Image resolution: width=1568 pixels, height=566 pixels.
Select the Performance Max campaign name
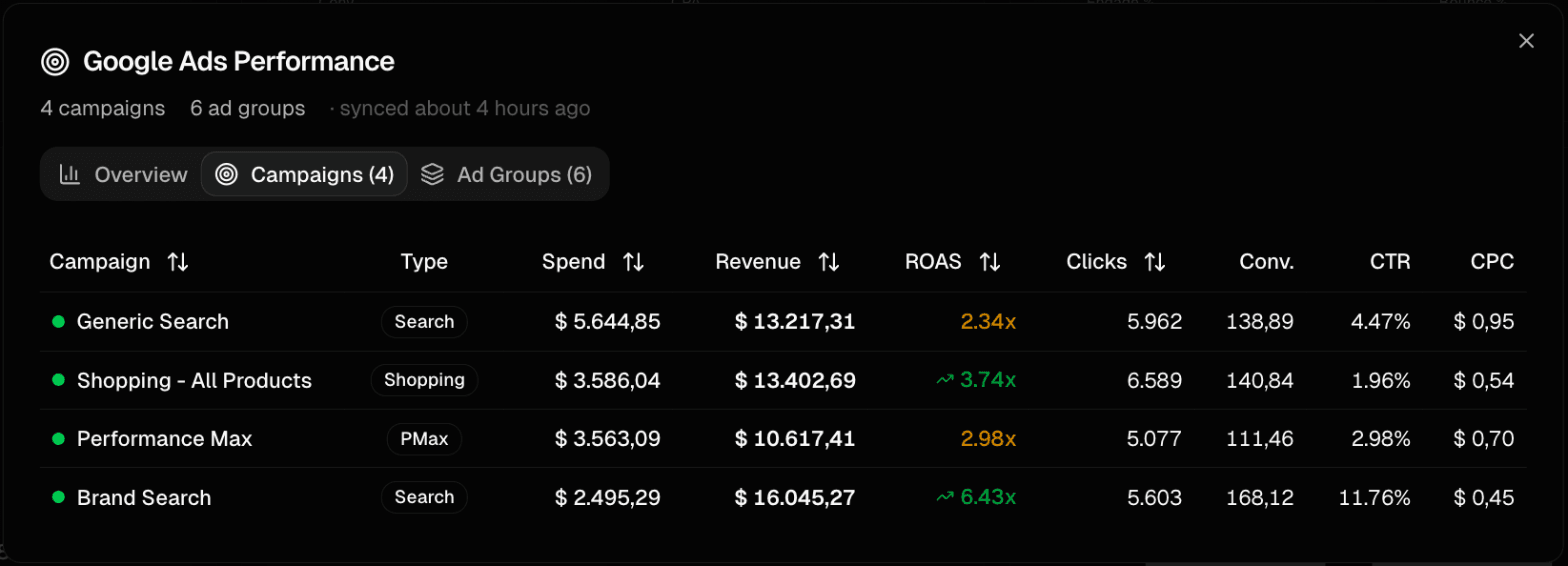click(165, 439)
